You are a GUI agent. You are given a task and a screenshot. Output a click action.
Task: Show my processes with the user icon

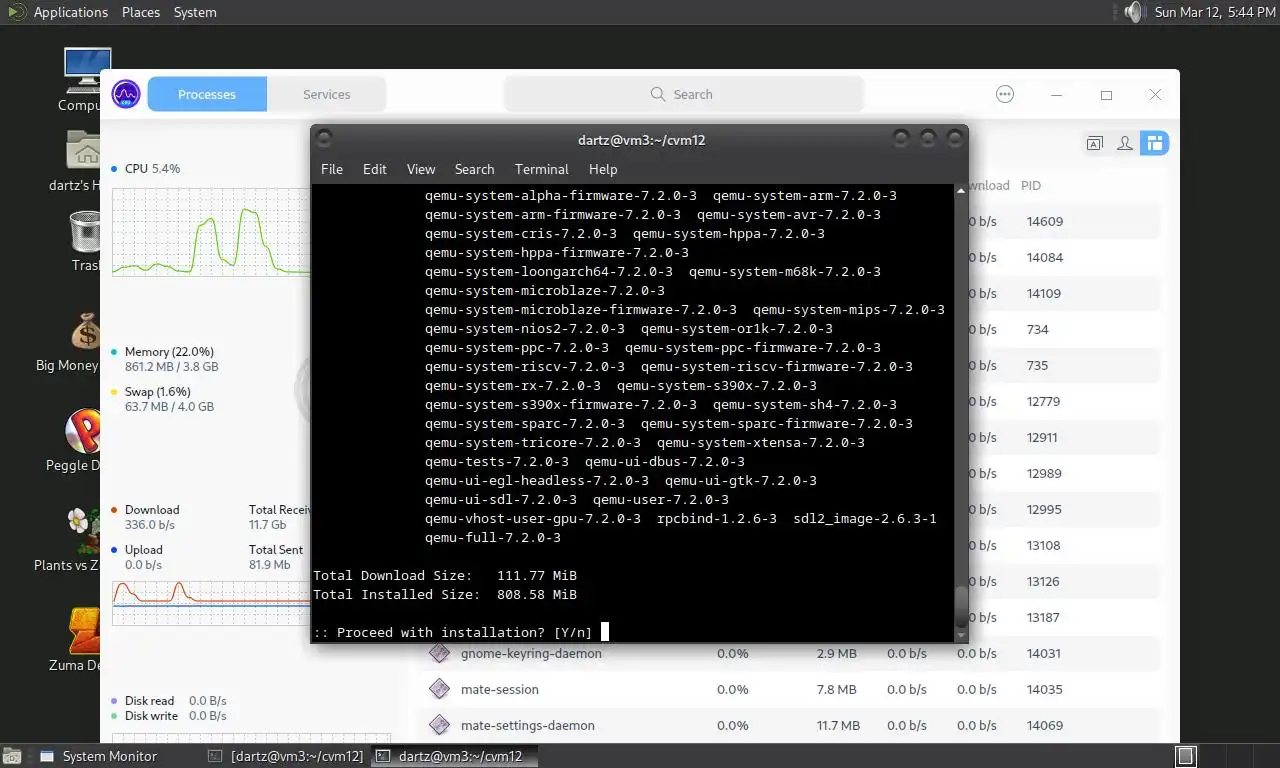(x=1125, y=143)
